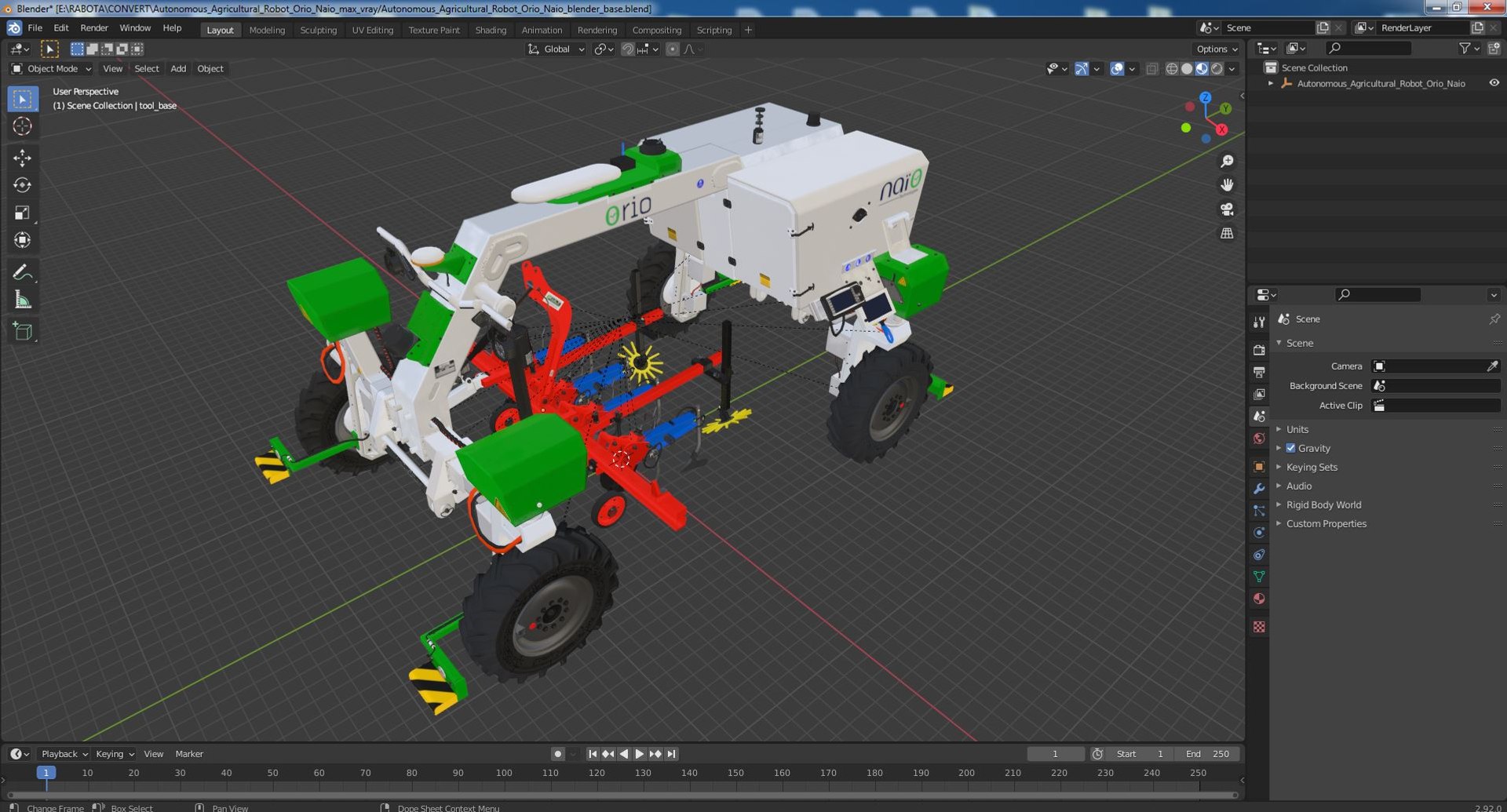Open the File menu
This screenshot has width=1507, height=812.
coord(35,28)
